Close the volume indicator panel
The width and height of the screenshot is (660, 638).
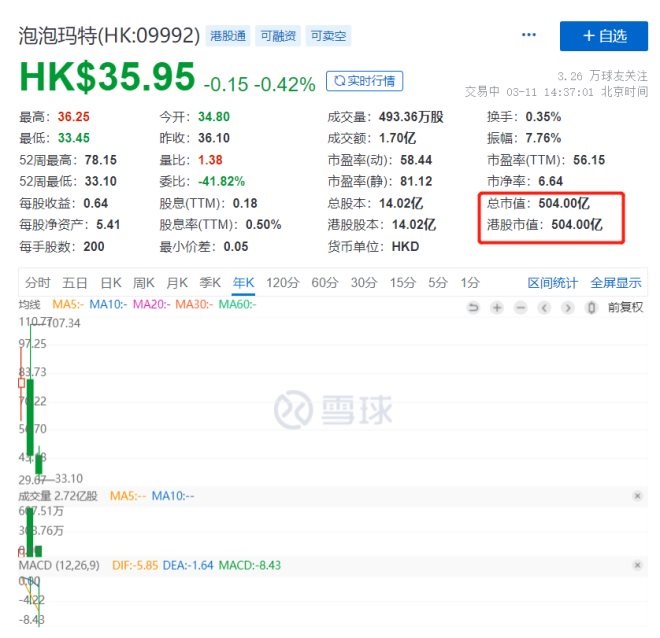pyautogui.click(x=638, y=496)
